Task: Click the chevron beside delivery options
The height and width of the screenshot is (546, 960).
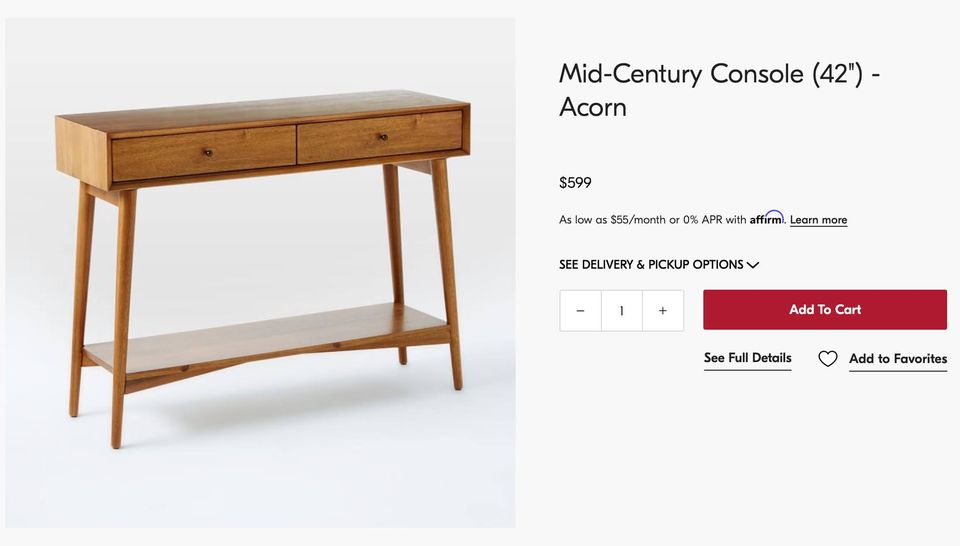Action: (x=753, y=265)
